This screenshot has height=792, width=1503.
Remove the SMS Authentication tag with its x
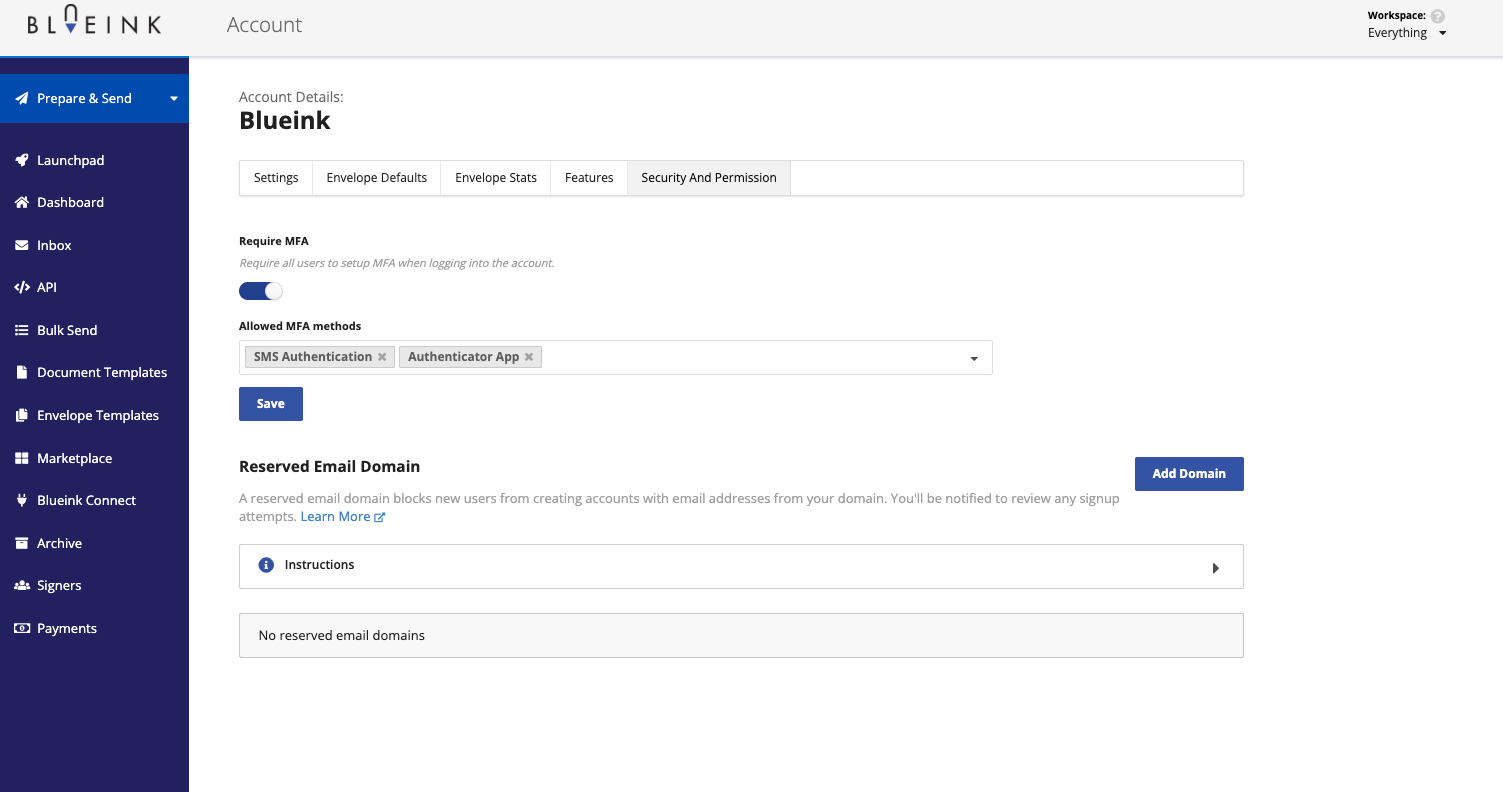tap(382, 357)
